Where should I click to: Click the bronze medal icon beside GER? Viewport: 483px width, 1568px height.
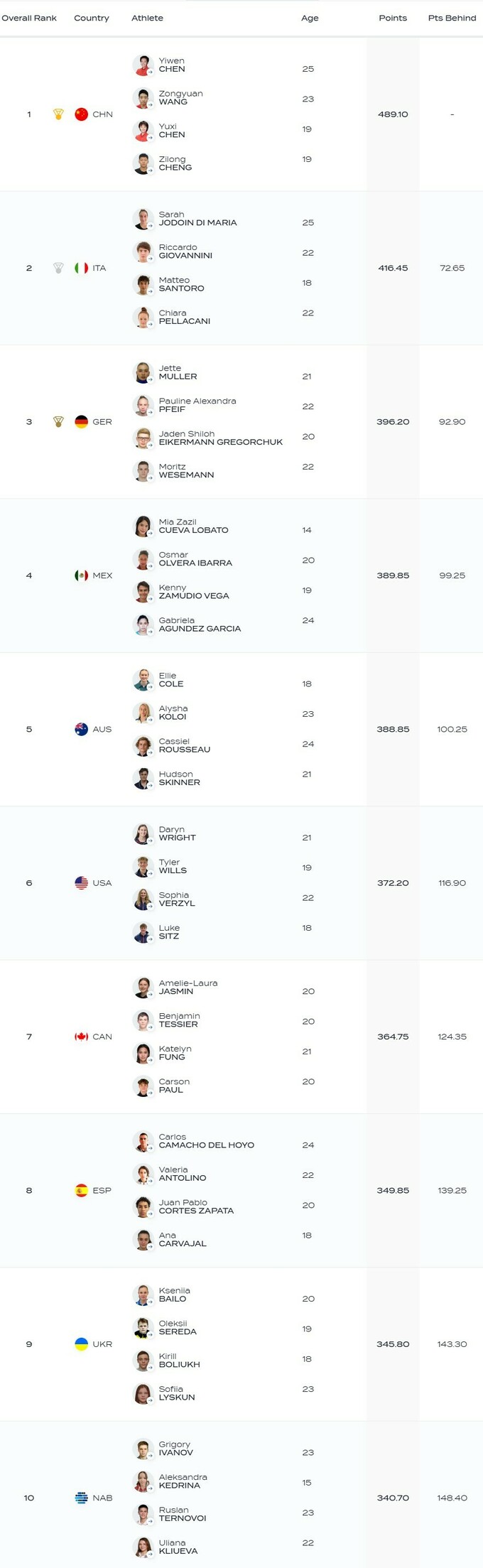tap(59, 421)
